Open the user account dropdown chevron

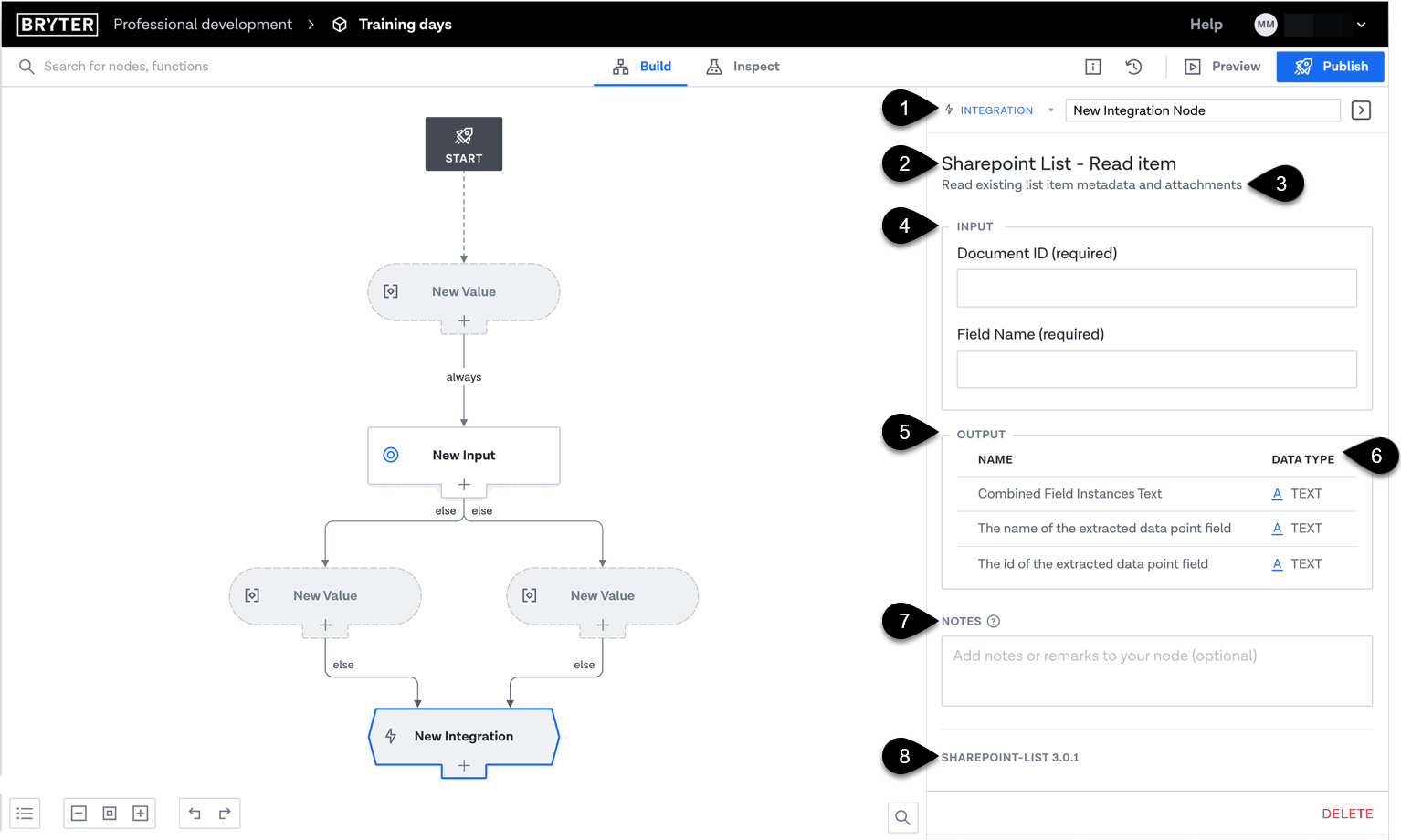(1361, 25)
